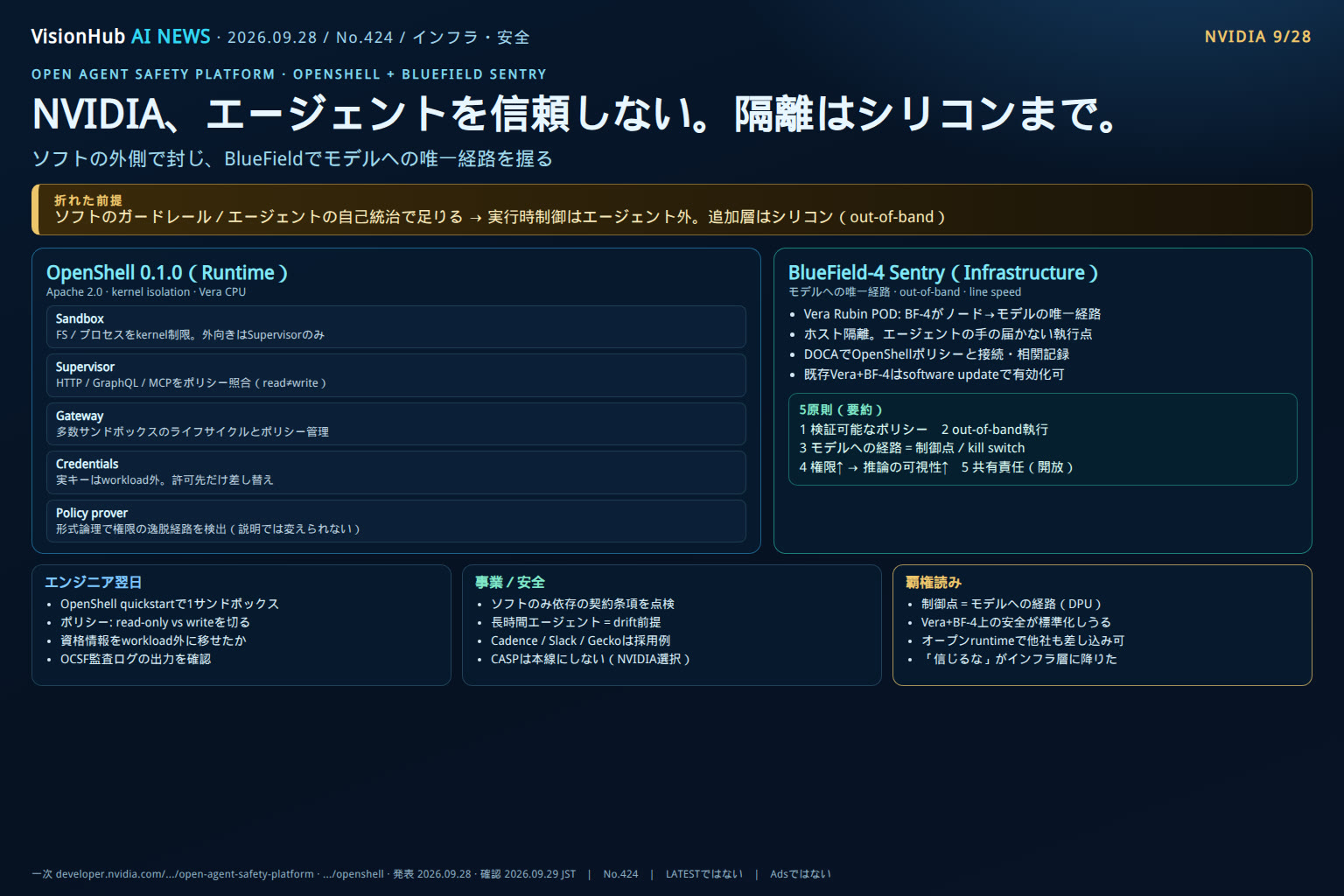Click the NVIDIA 9/28 label

click(1257, 37)
